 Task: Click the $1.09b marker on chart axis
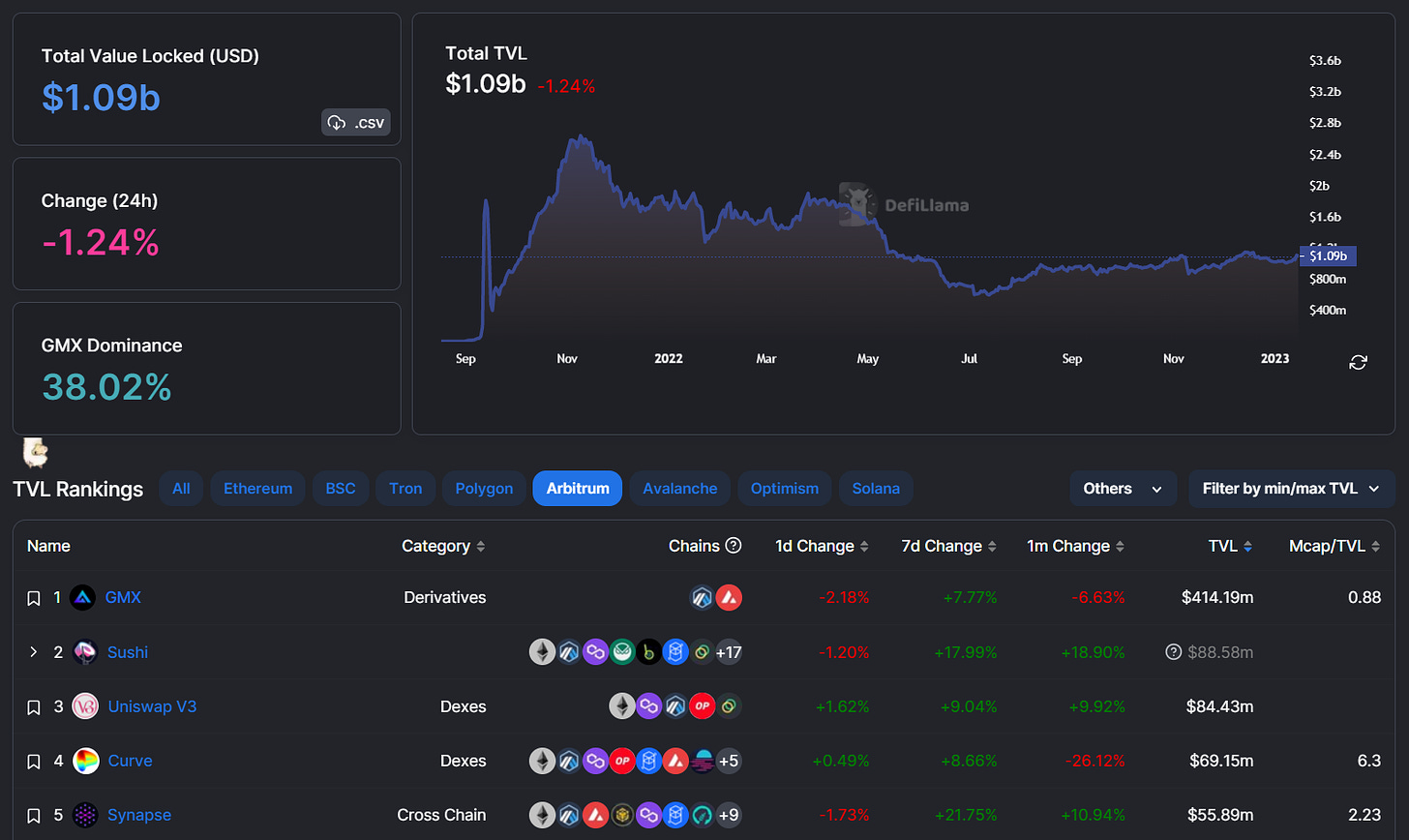tap(1328, 256)
